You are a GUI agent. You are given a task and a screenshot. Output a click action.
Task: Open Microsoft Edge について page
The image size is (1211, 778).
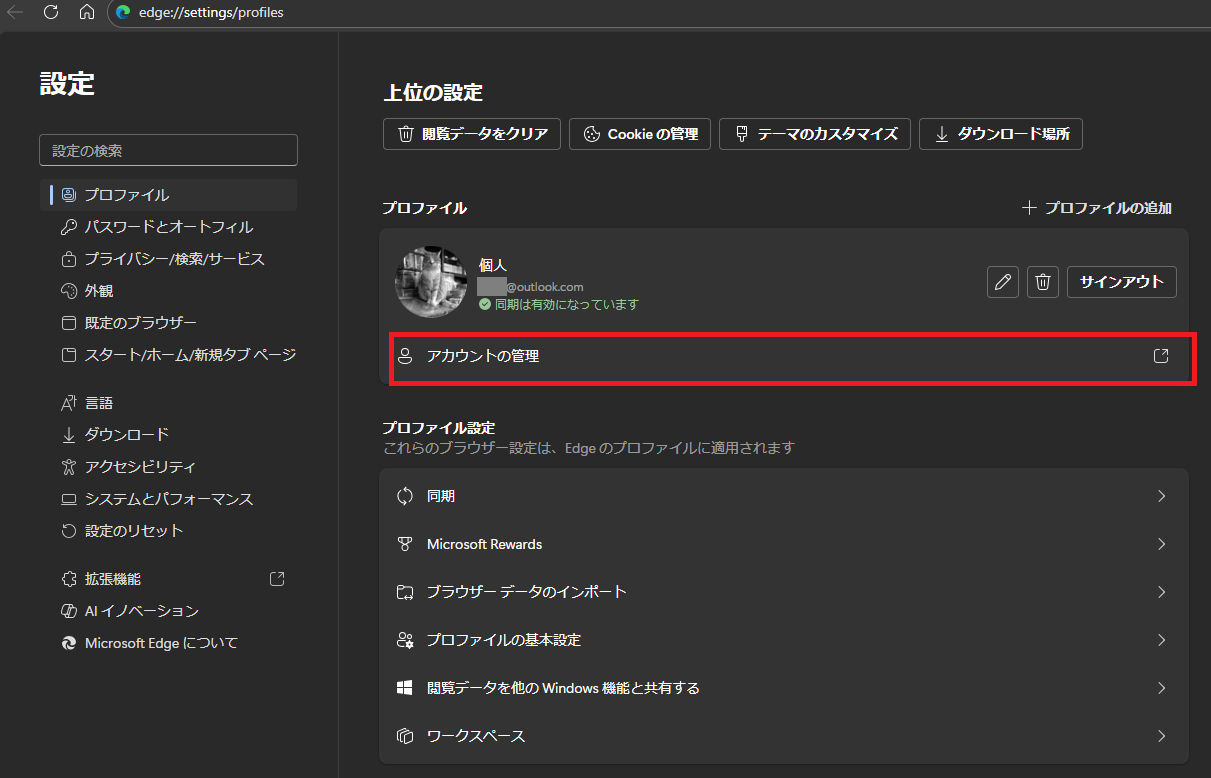pyautogui.click(x=168, y=643)
